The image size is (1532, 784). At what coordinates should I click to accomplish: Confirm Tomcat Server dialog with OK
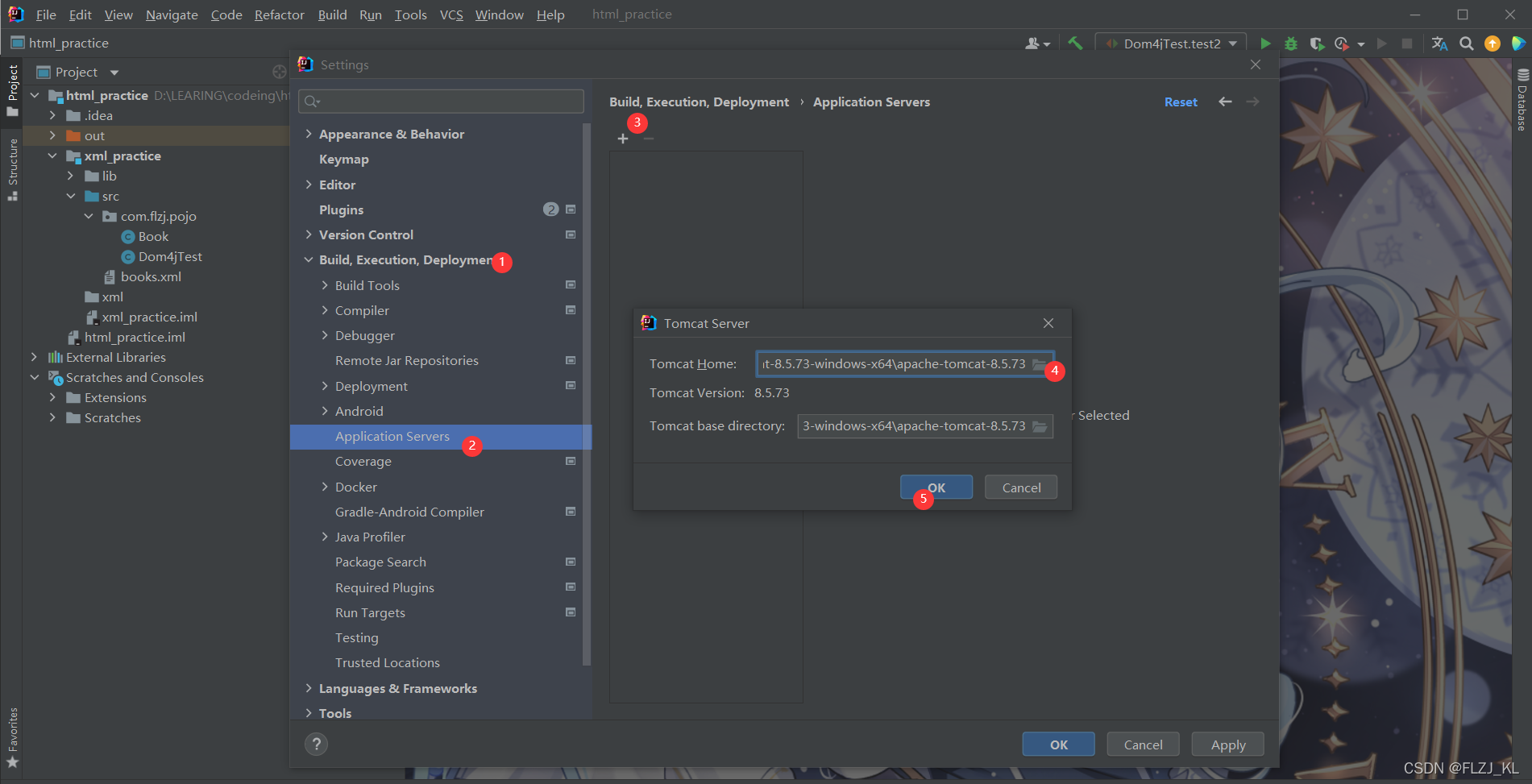click(x=936, y=487)
